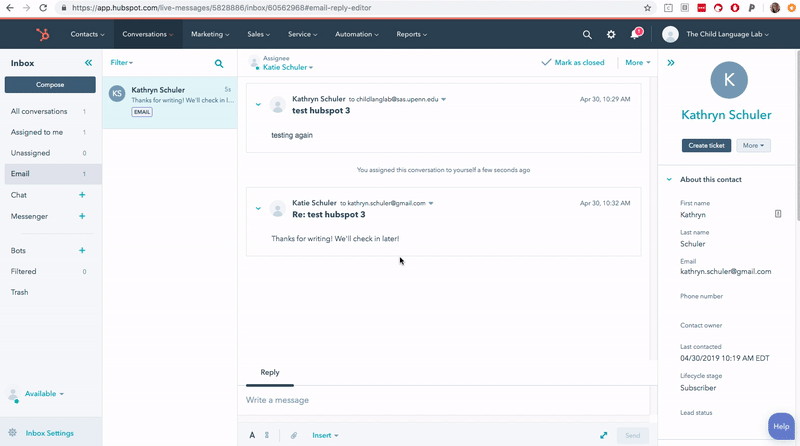Collapse the contact details sidebar
Viewport: 800px width, 446px height.
click(670, 63)
